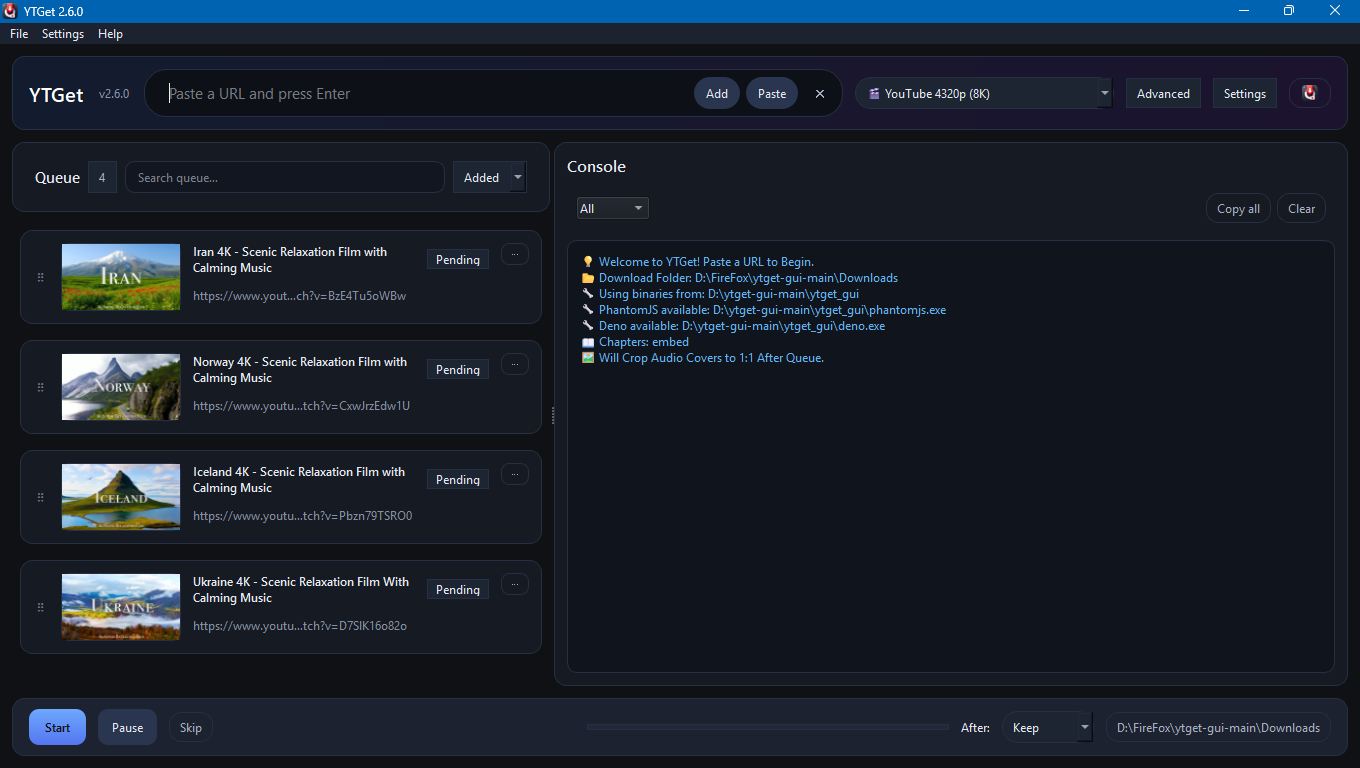Image resolution: width=1360 pixels, height=768 pixels.
Task: Click the YTGet logo icon beside Settings
Action: [1309, 93]
